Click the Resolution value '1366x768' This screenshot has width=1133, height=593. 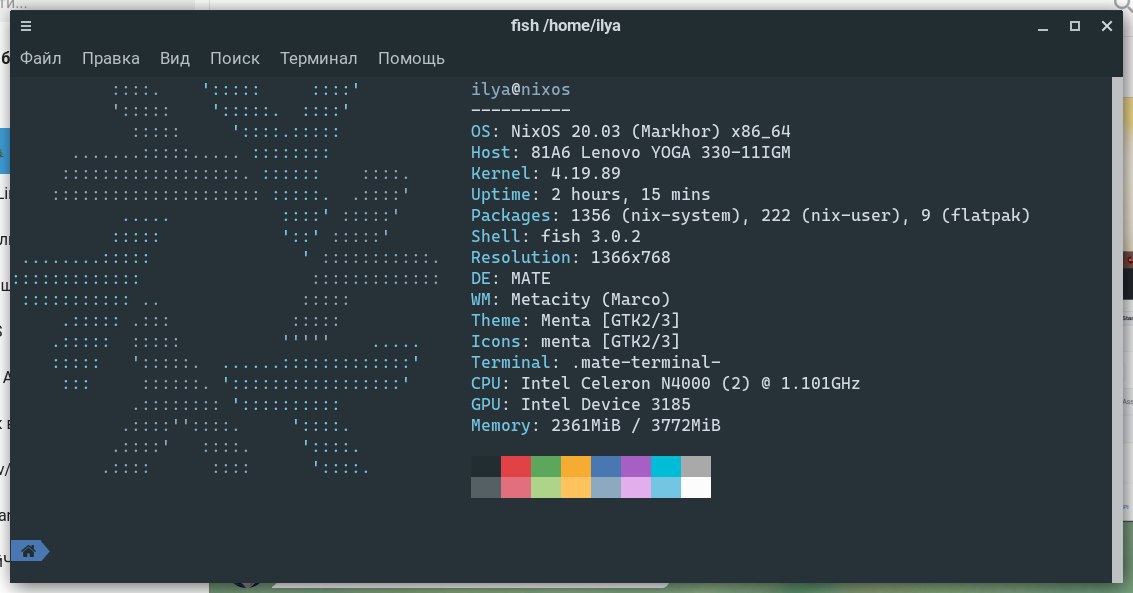coord(631,257)
